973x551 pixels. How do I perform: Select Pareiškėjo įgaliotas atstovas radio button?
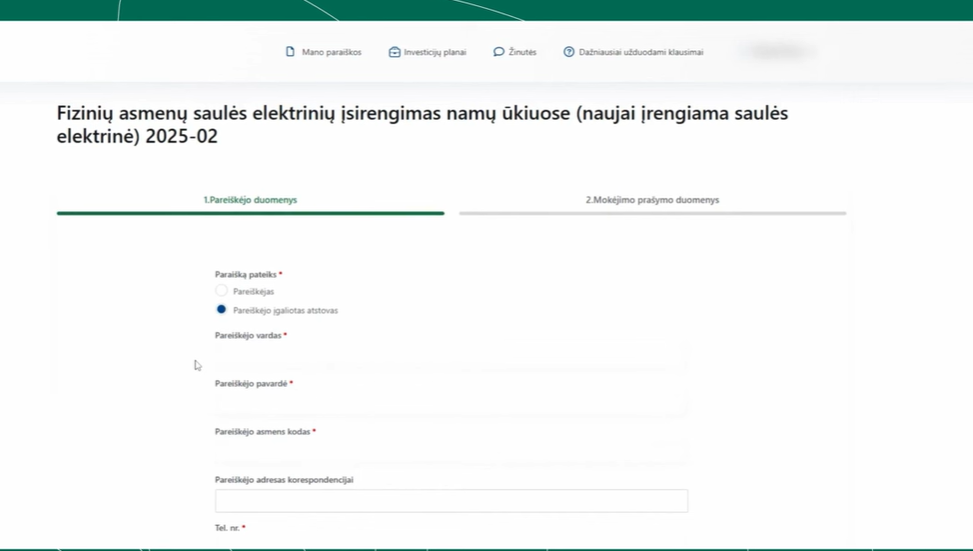coord(221,309)
